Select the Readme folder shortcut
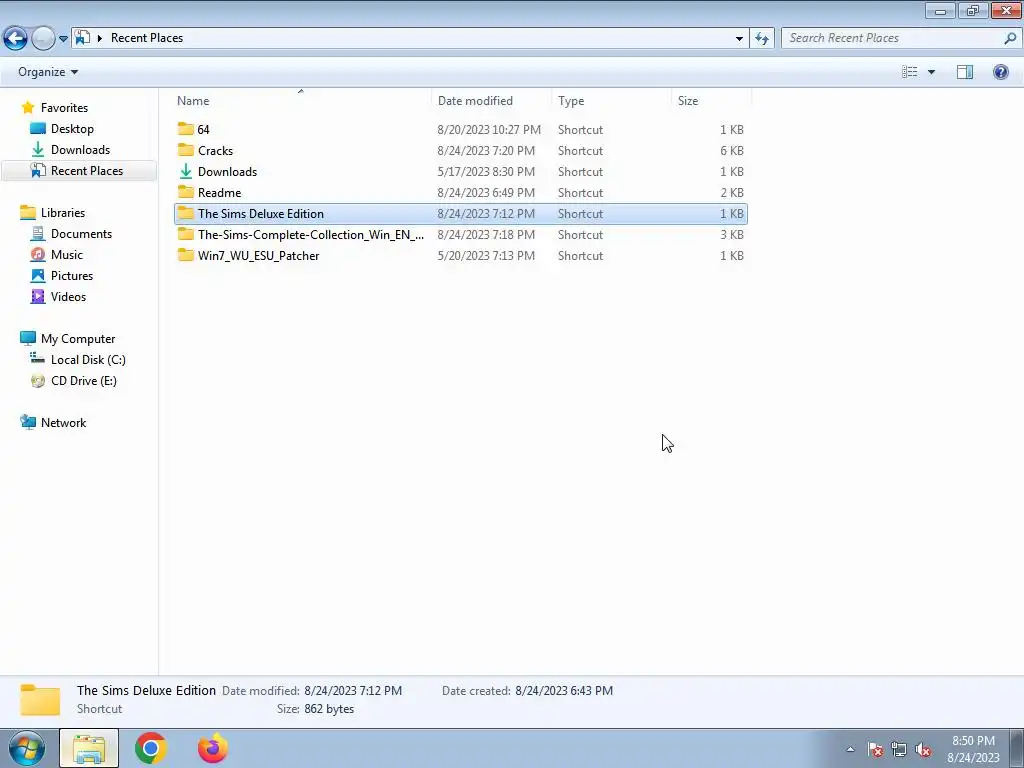This screenshot has width=1024, height=768. [x=460, y=193]
